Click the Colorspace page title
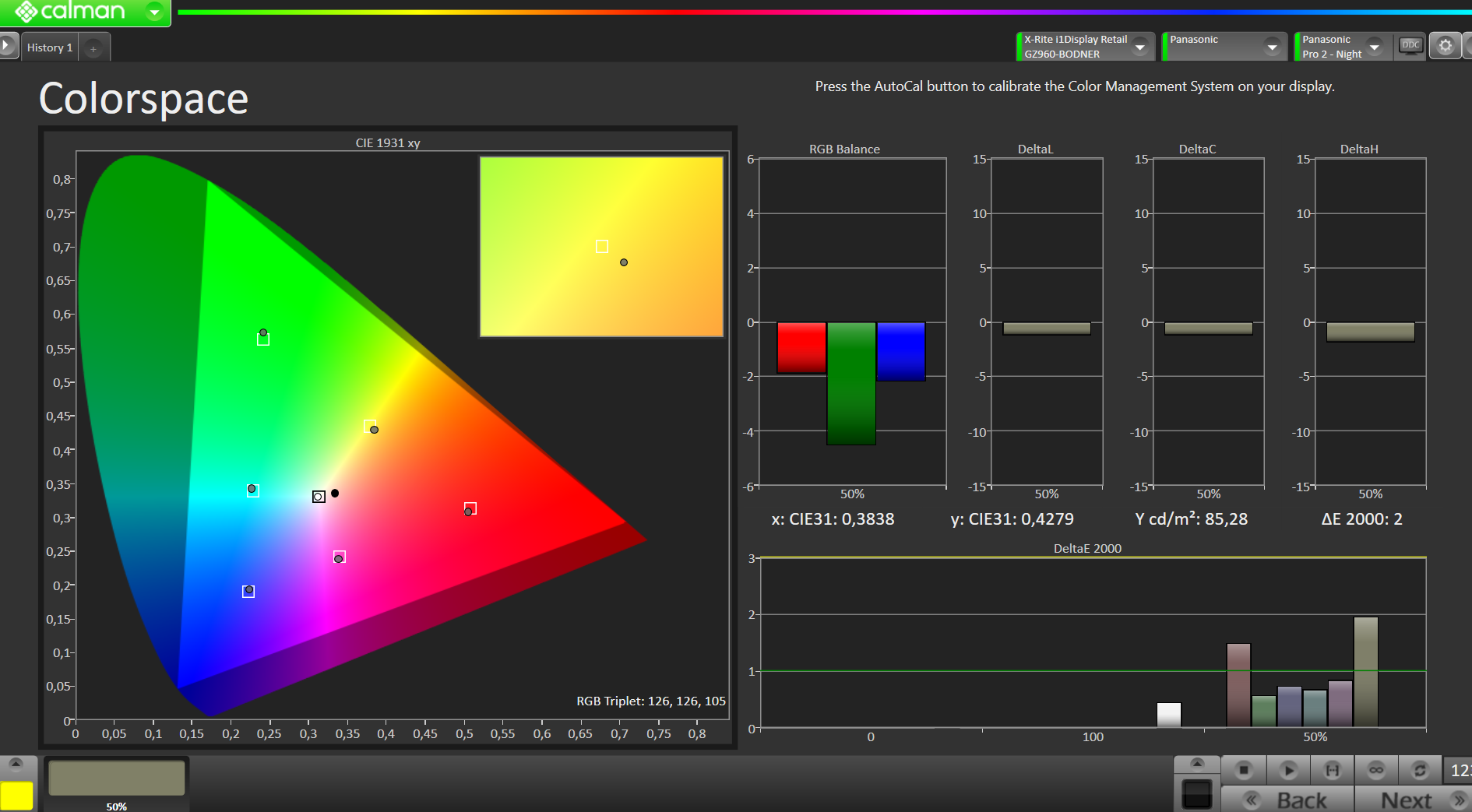 point(144,99)
